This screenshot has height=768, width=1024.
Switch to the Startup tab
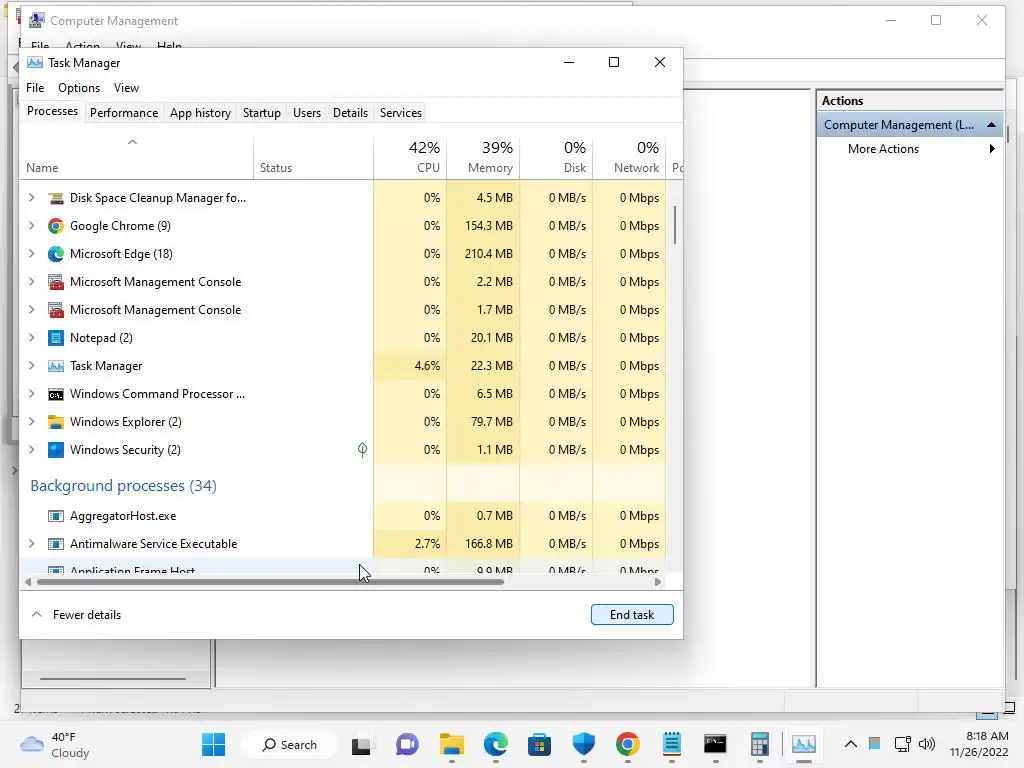(262, 113)
